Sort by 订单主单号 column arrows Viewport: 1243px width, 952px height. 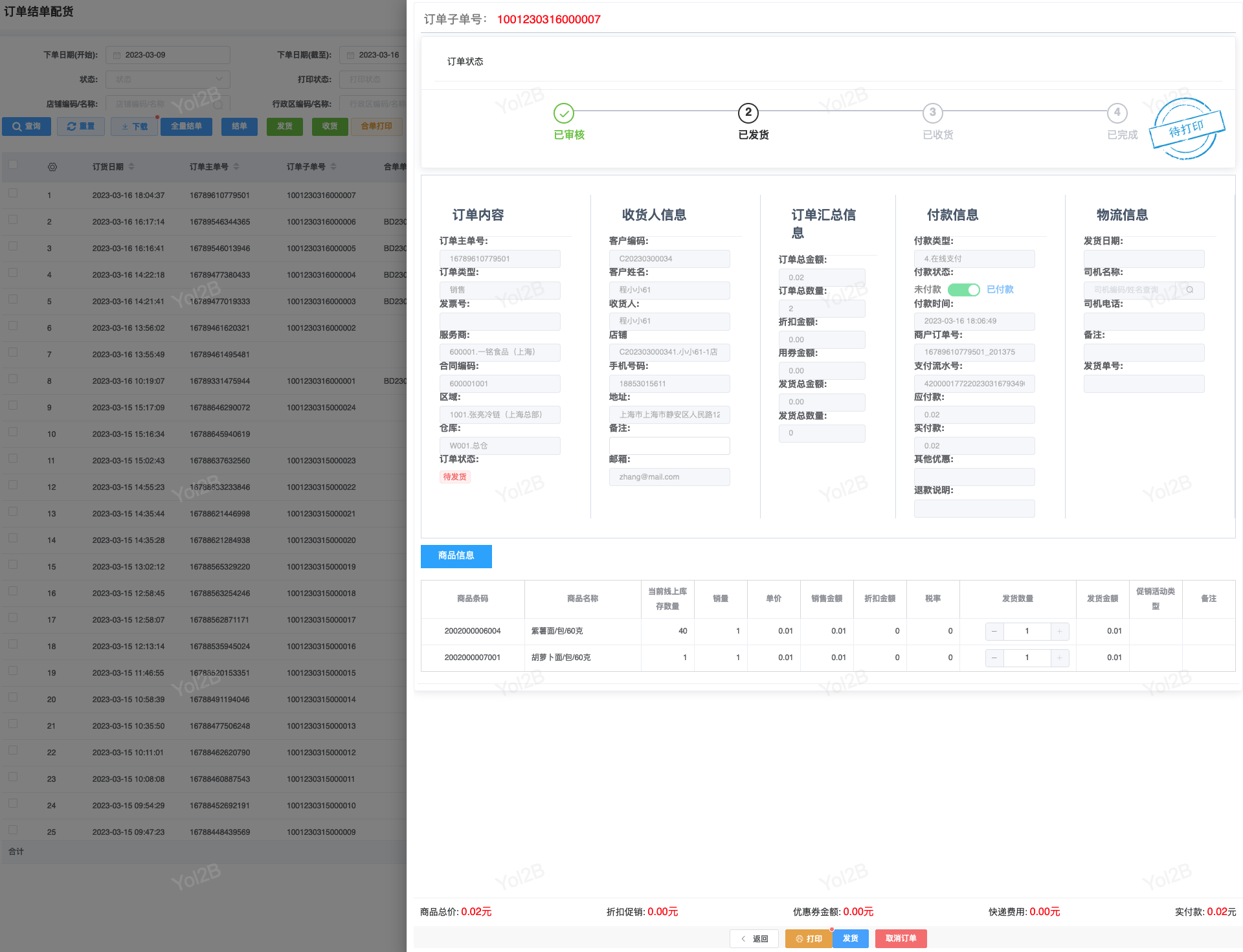[x=236, y=167]
